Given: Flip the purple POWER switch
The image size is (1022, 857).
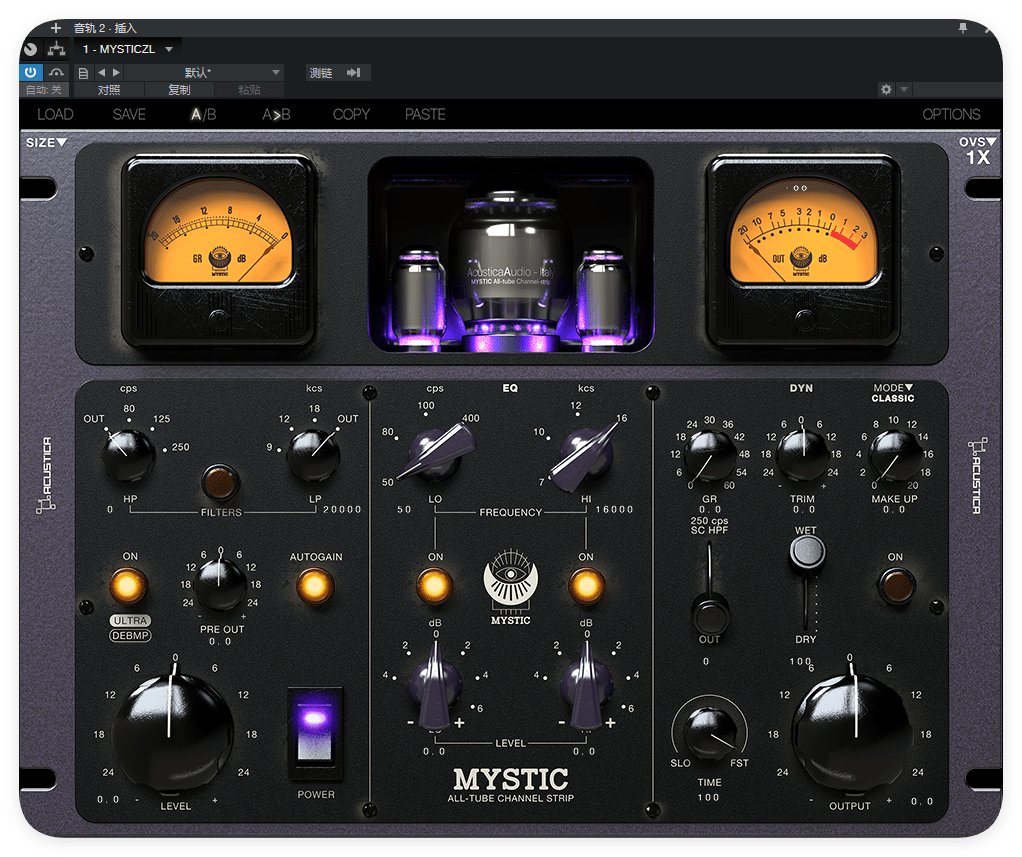Looking at the screenshot, I should (315, 733).
